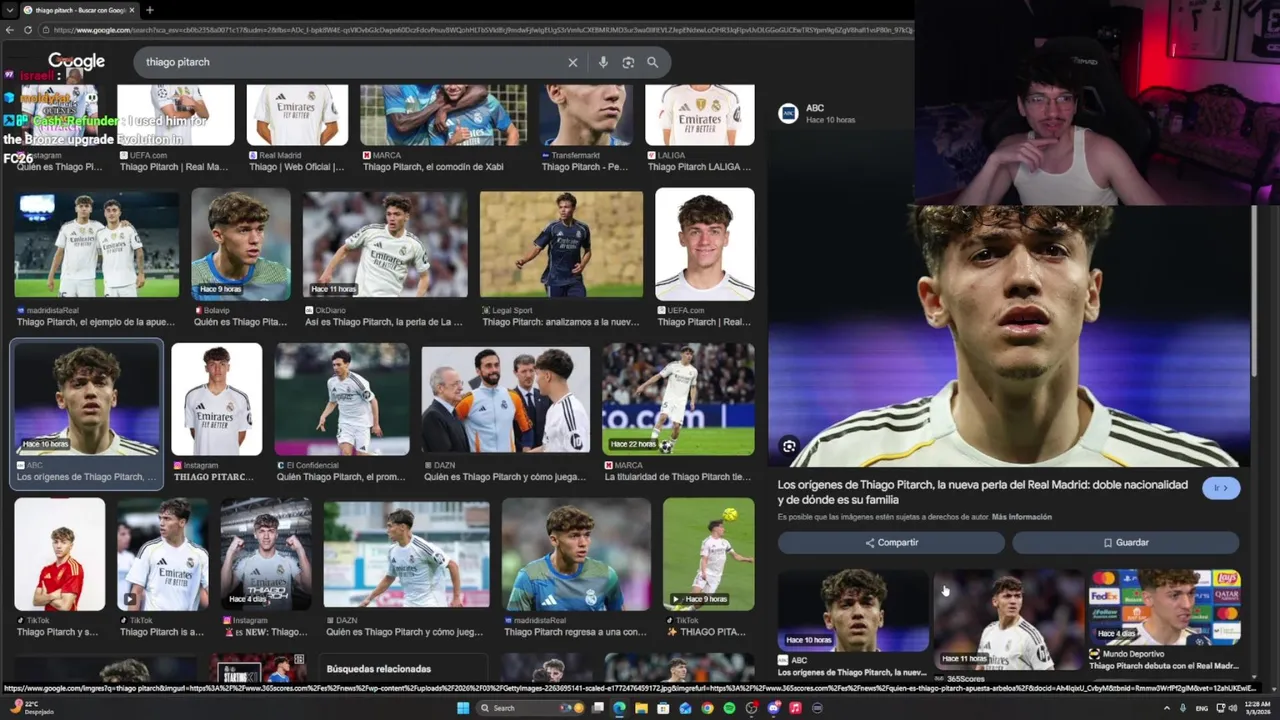This screenshot has height=720, width=1280.
Task: Open the DAZN thumbnail with suited men
Action: 506,399
